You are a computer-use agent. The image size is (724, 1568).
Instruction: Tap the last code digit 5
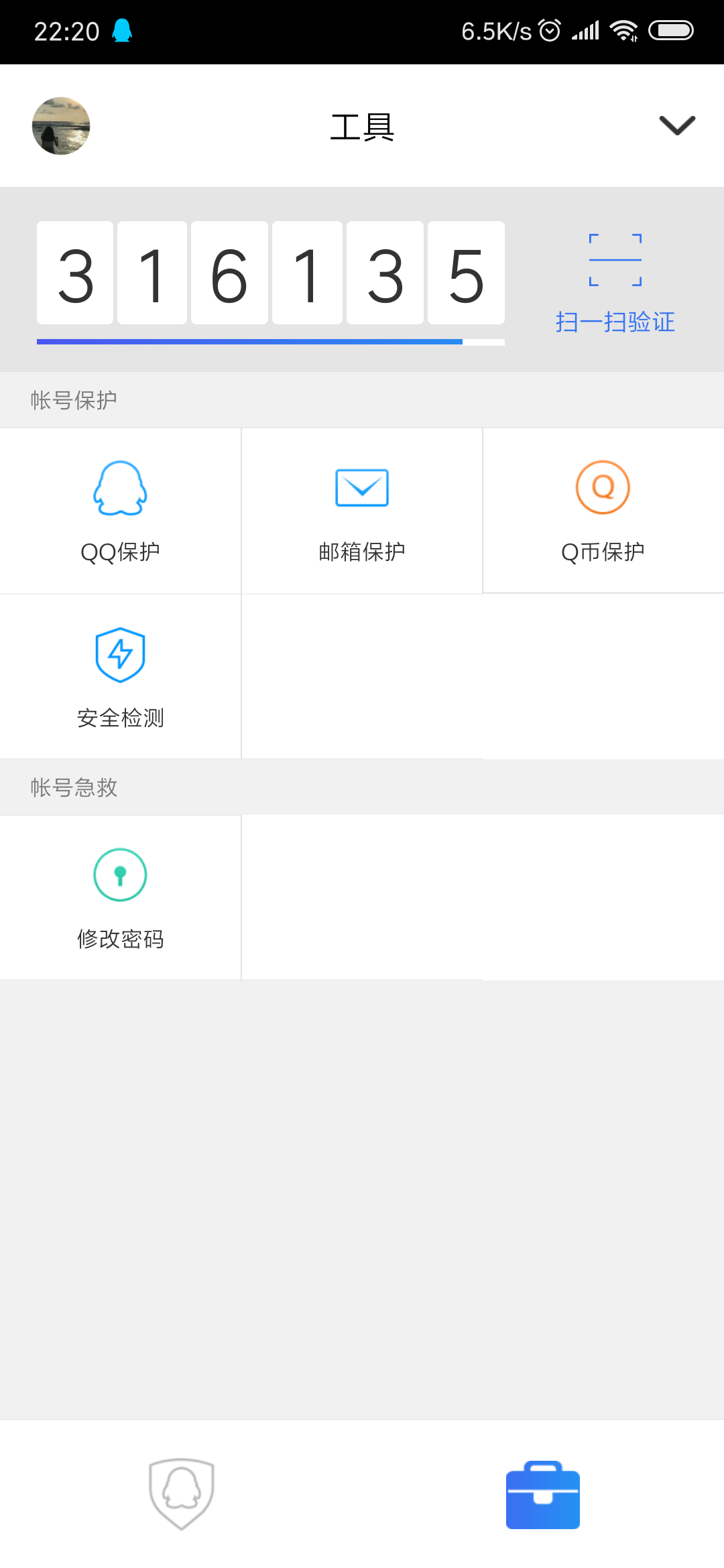(x=466, y=273)
